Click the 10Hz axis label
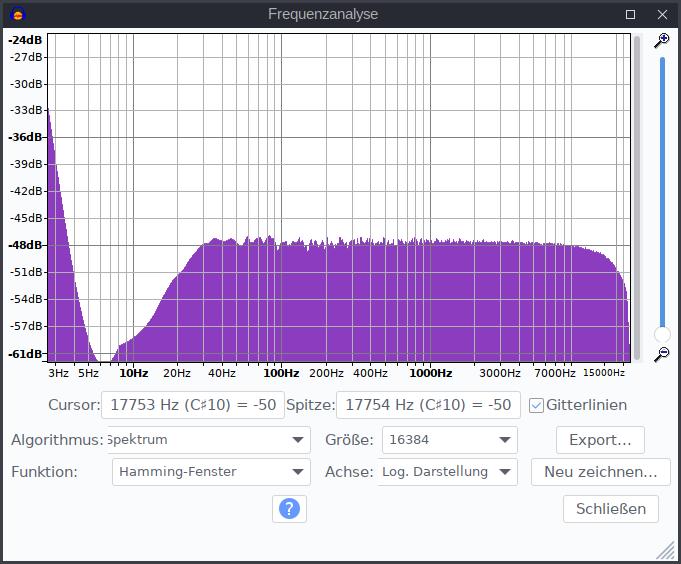Image resolution: width=681 pixels, height=564 pixels. [x=134, y=373]
